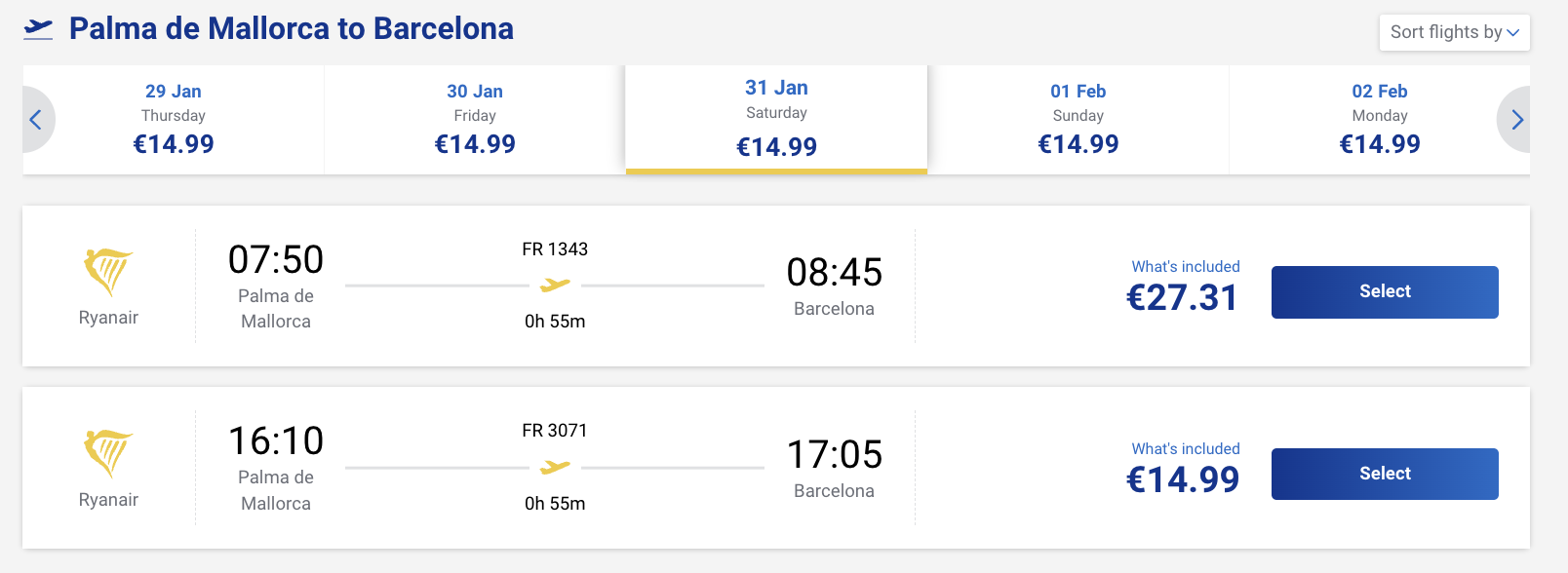Select the 31 Jan Saturday date tab
The height and width of the screenshot is (573, 1568).
pos(776,119)
